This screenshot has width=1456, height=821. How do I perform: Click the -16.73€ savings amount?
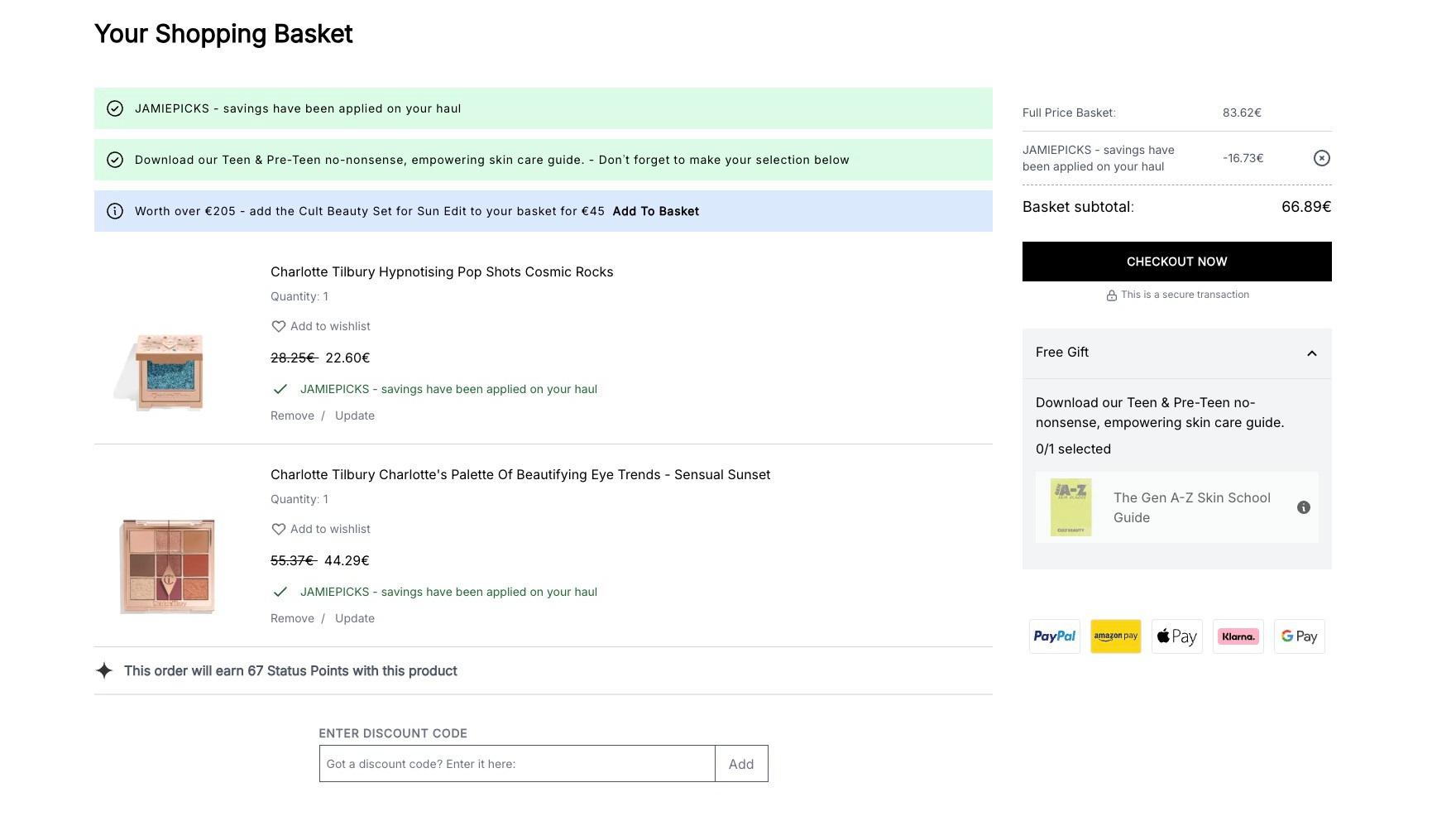pyautogui.click(x=1243, y=158)
